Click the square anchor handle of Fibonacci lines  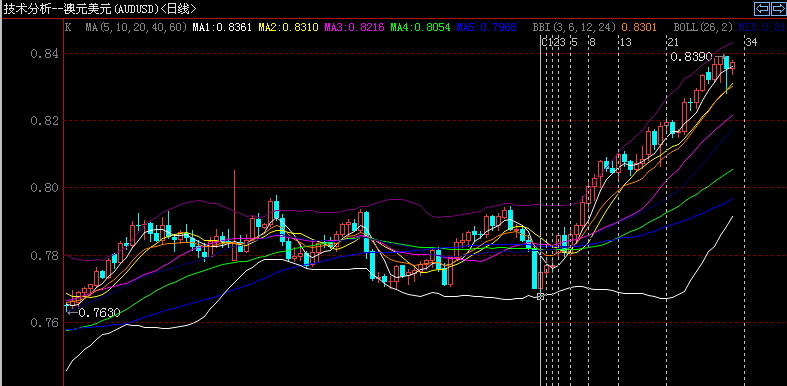click(x=540, y=297)
